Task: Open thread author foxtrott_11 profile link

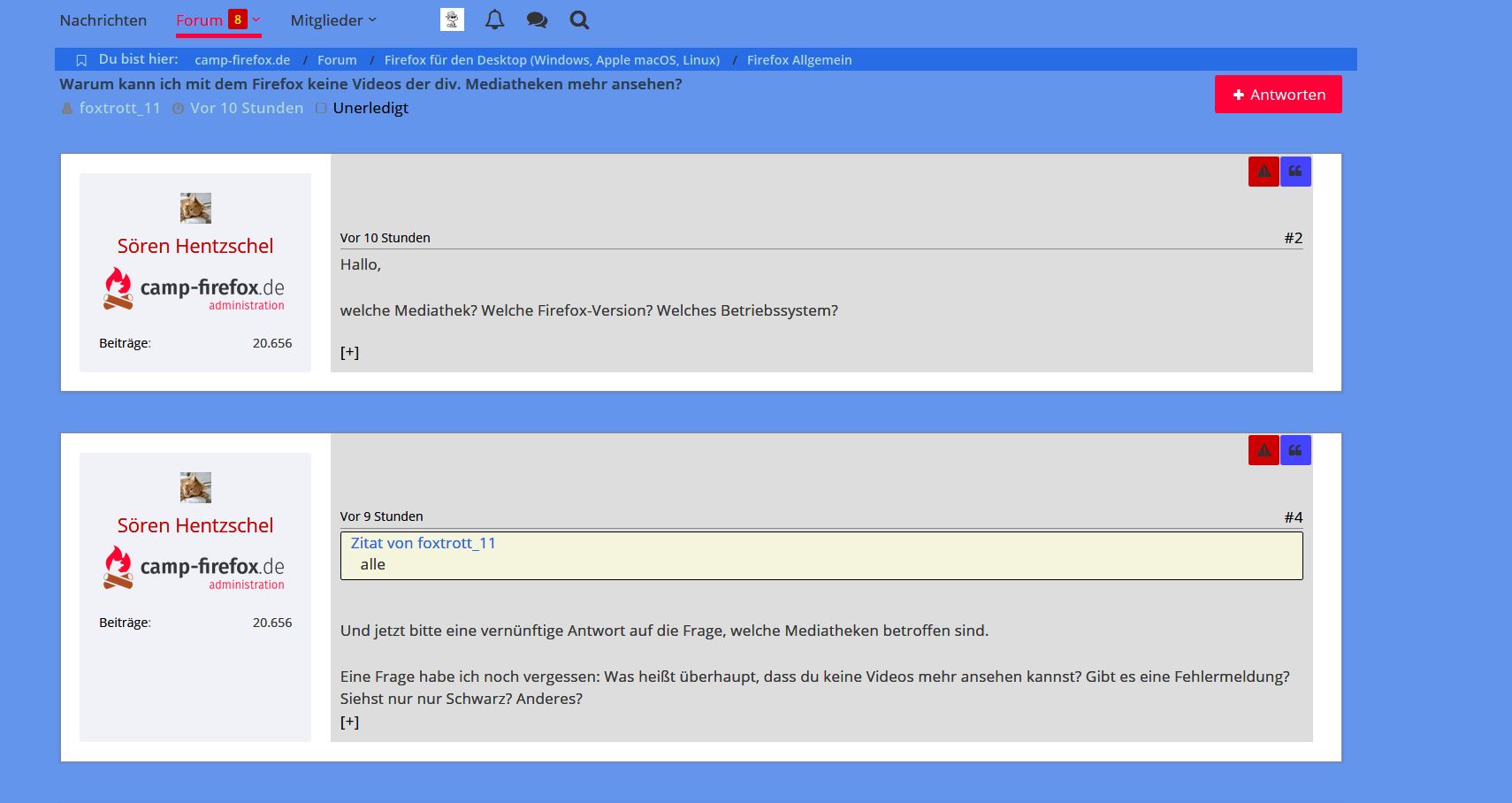Action: (x=119, y=108)
